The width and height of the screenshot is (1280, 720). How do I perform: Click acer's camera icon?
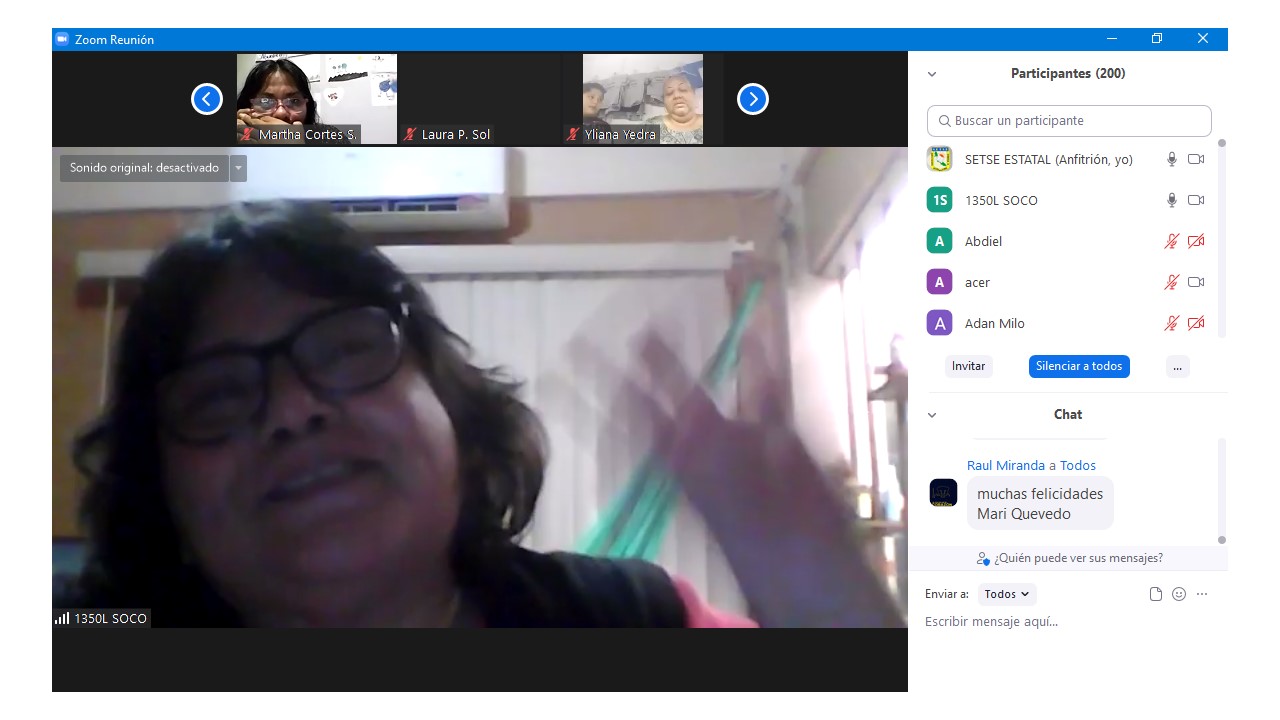1196,282
